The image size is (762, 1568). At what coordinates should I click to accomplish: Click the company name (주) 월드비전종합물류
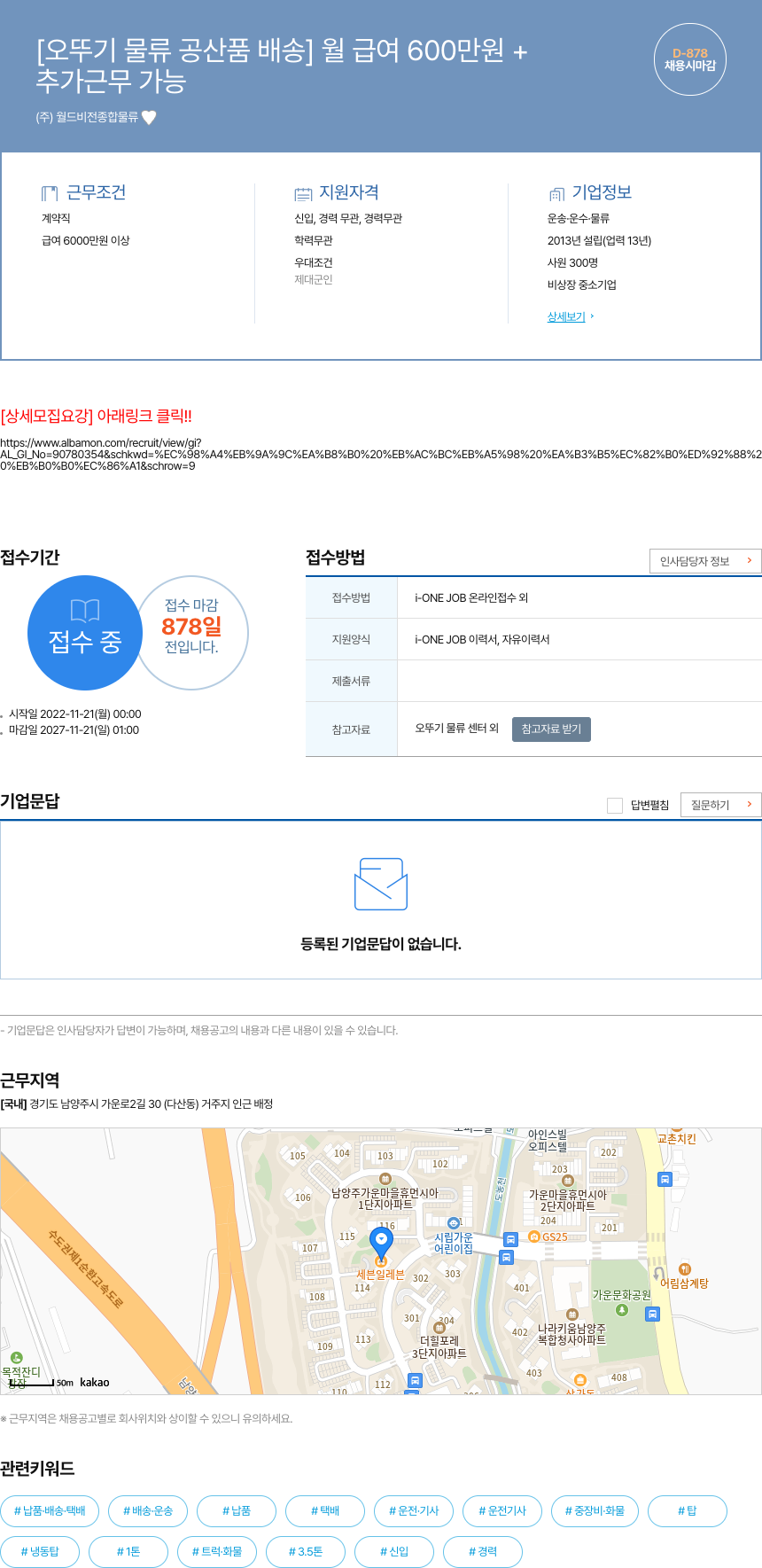pyautogui.click(x=87, y=117)
